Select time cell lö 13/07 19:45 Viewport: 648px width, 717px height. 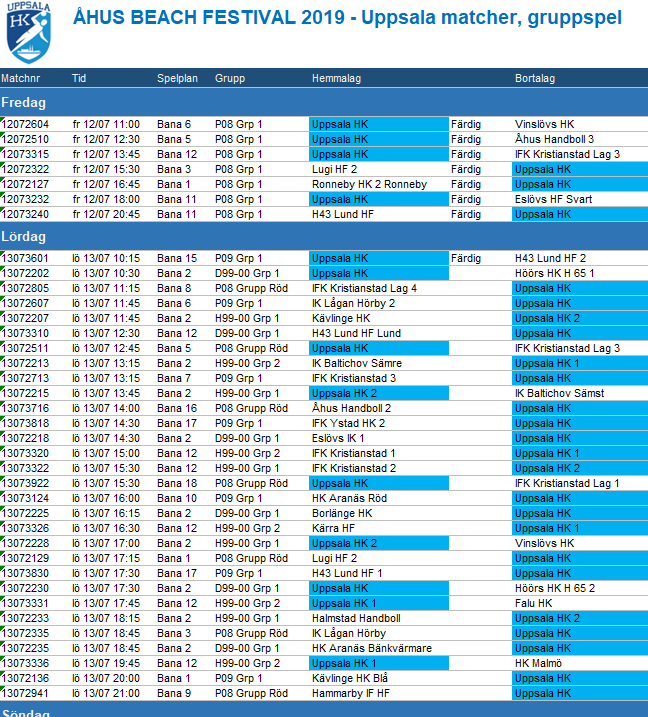click(106, 663)
